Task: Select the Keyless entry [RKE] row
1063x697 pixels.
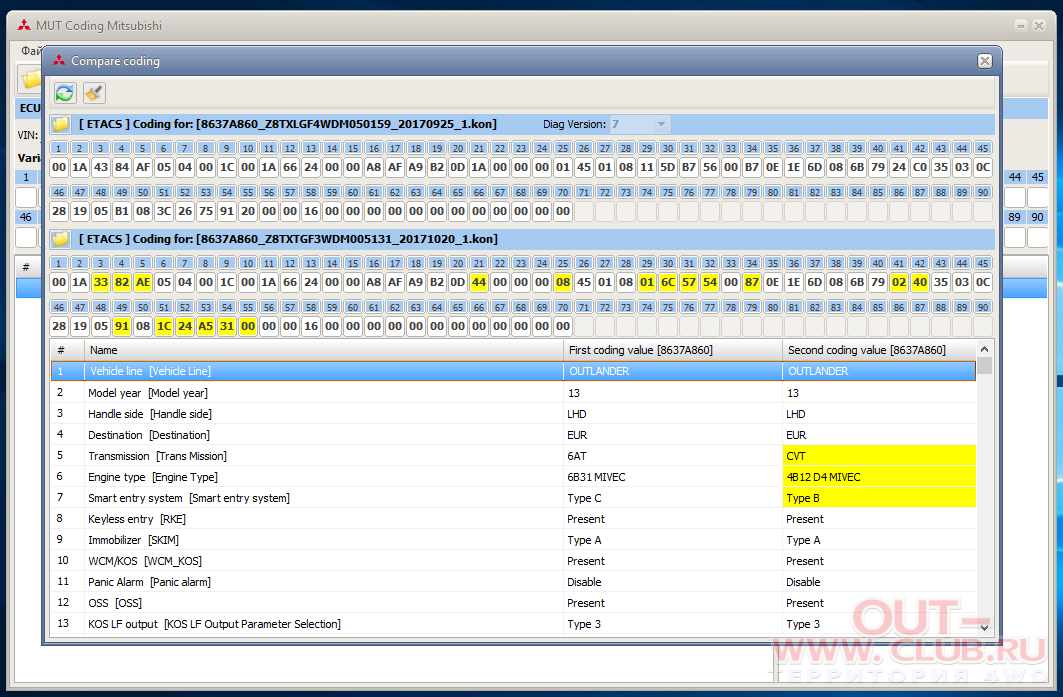Action: (x=513, y=519)
